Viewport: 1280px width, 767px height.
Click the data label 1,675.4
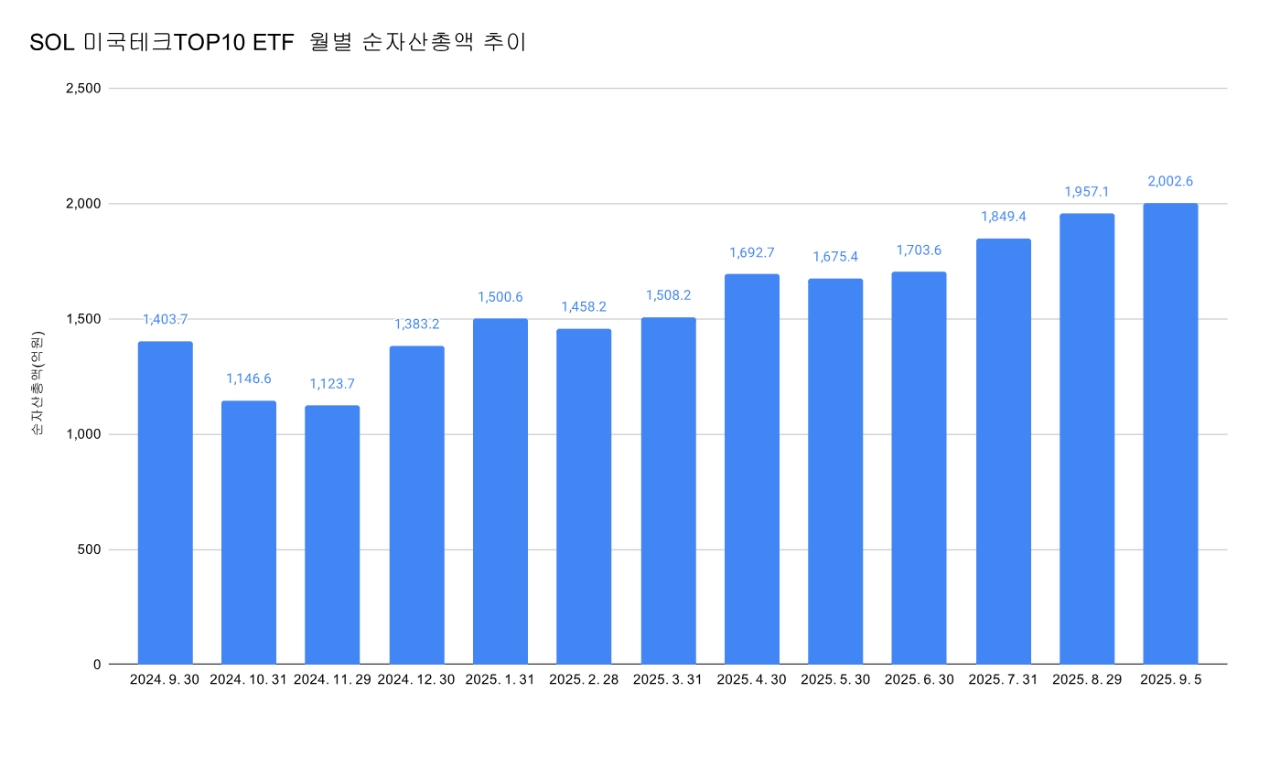835,256
